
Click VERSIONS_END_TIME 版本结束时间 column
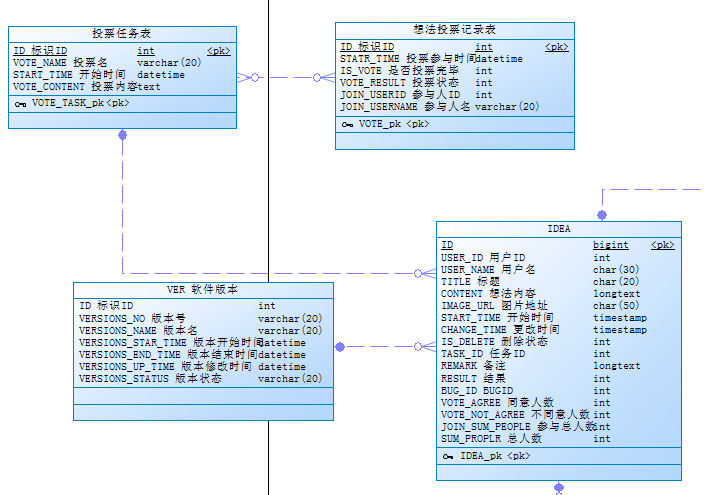(168, 355)
